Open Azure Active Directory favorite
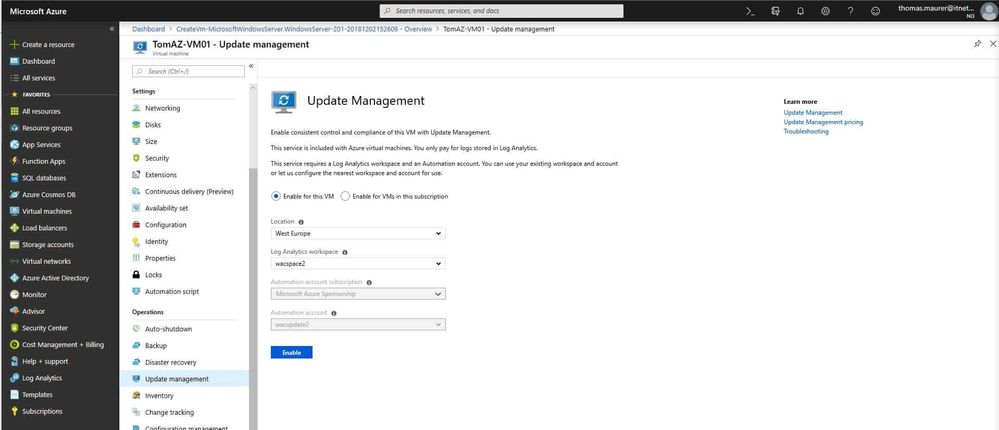 (49, 278)
